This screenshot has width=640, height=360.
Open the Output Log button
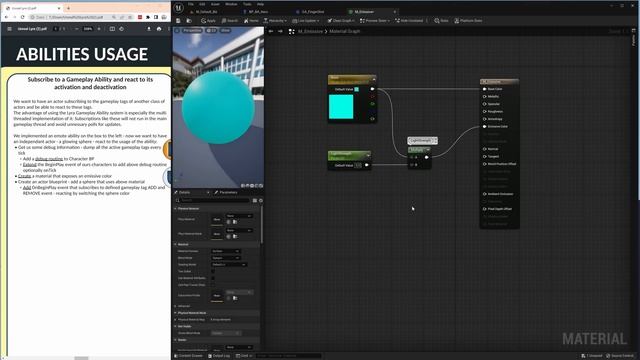click(219, 356)
